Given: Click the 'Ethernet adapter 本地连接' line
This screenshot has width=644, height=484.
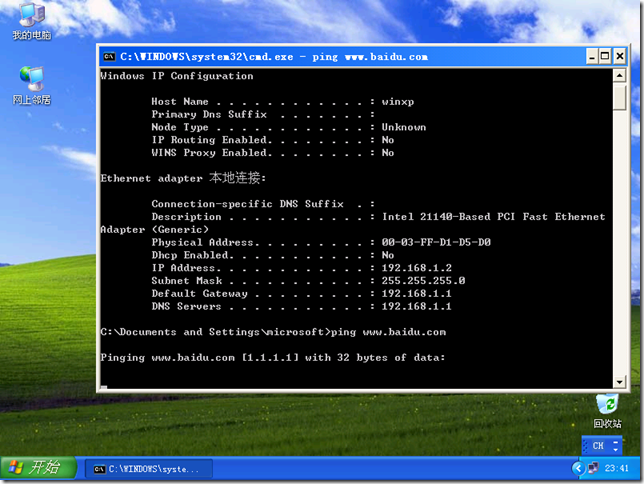Looking at the screenshot, I should click(183, 178).
